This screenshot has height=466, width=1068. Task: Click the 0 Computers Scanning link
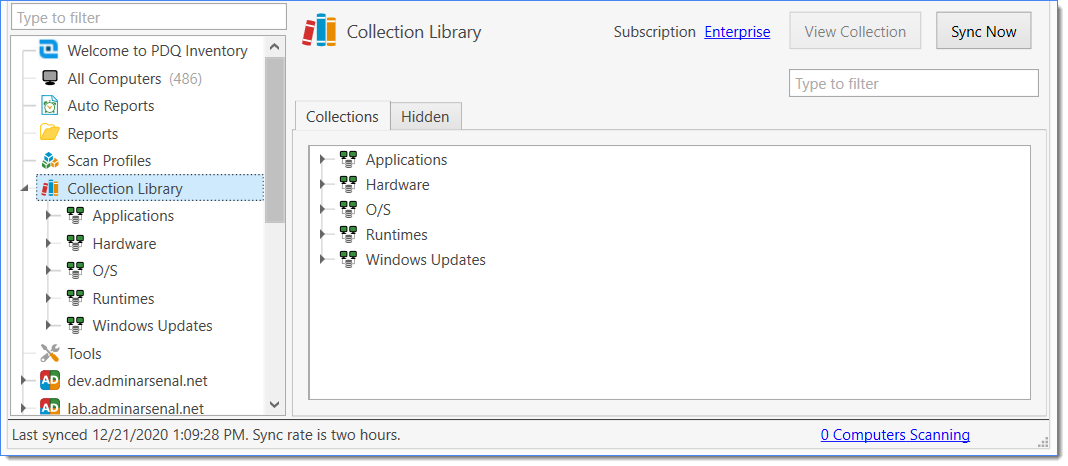pyautogui.click(x=894, y=435)
